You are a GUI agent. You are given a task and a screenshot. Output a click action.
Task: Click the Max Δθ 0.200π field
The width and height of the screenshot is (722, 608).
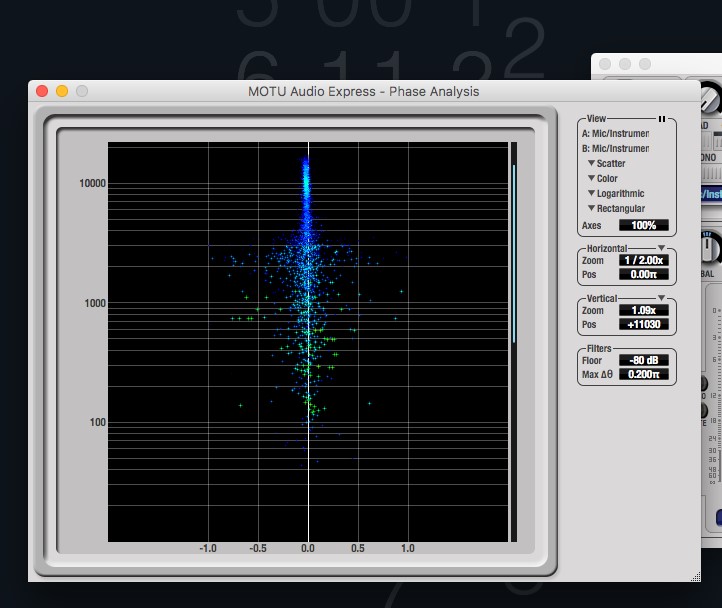pos(643,374)
